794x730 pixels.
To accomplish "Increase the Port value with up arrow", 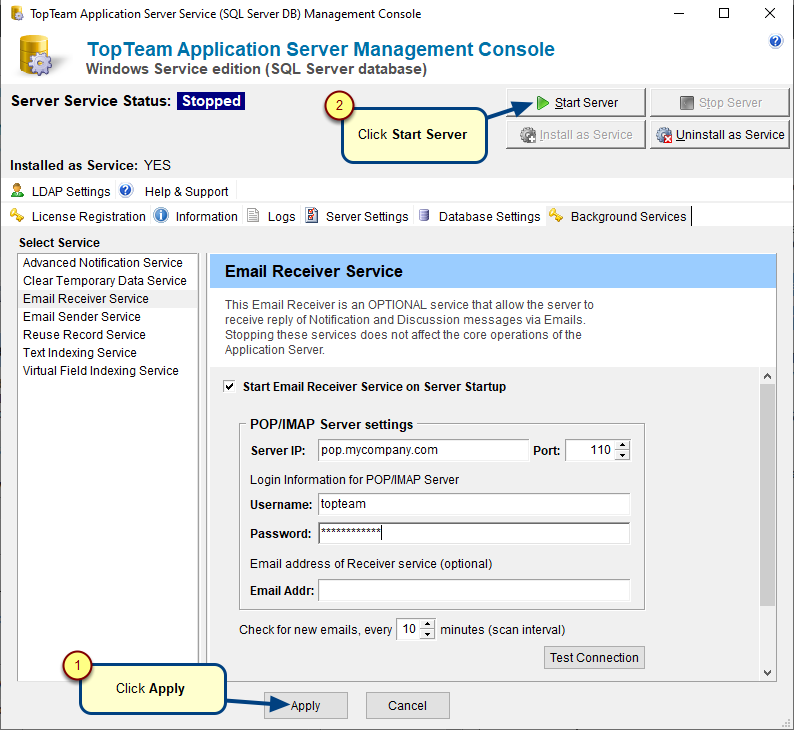I will [x=622, y=445].
